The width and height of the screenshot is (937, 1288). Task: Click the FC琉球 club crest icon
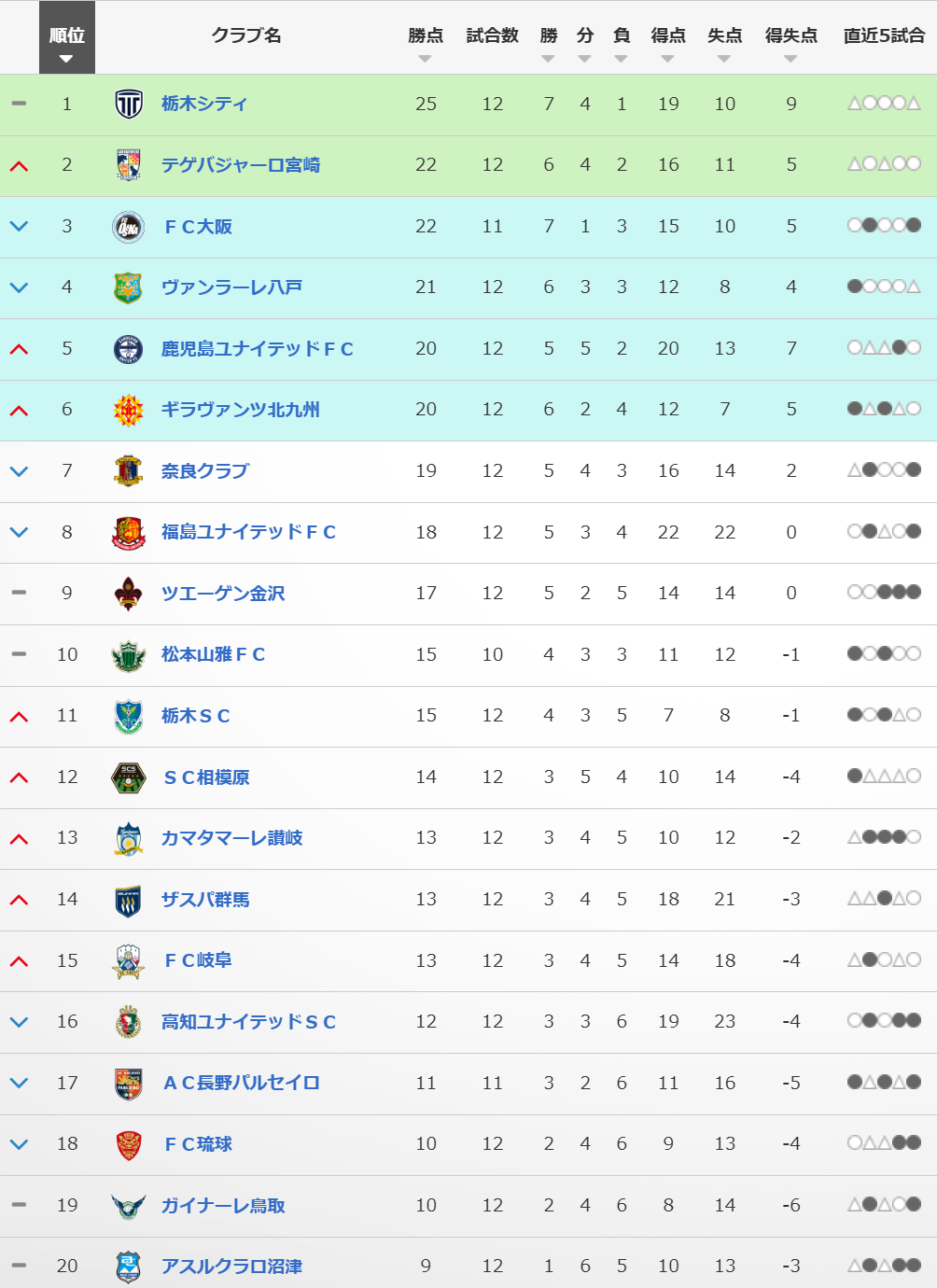128,1144
